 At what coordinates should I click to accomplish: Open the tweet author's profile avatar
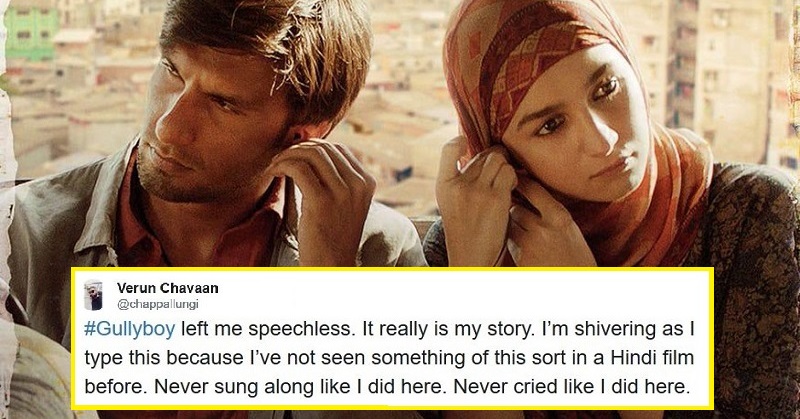coord(93,295)
